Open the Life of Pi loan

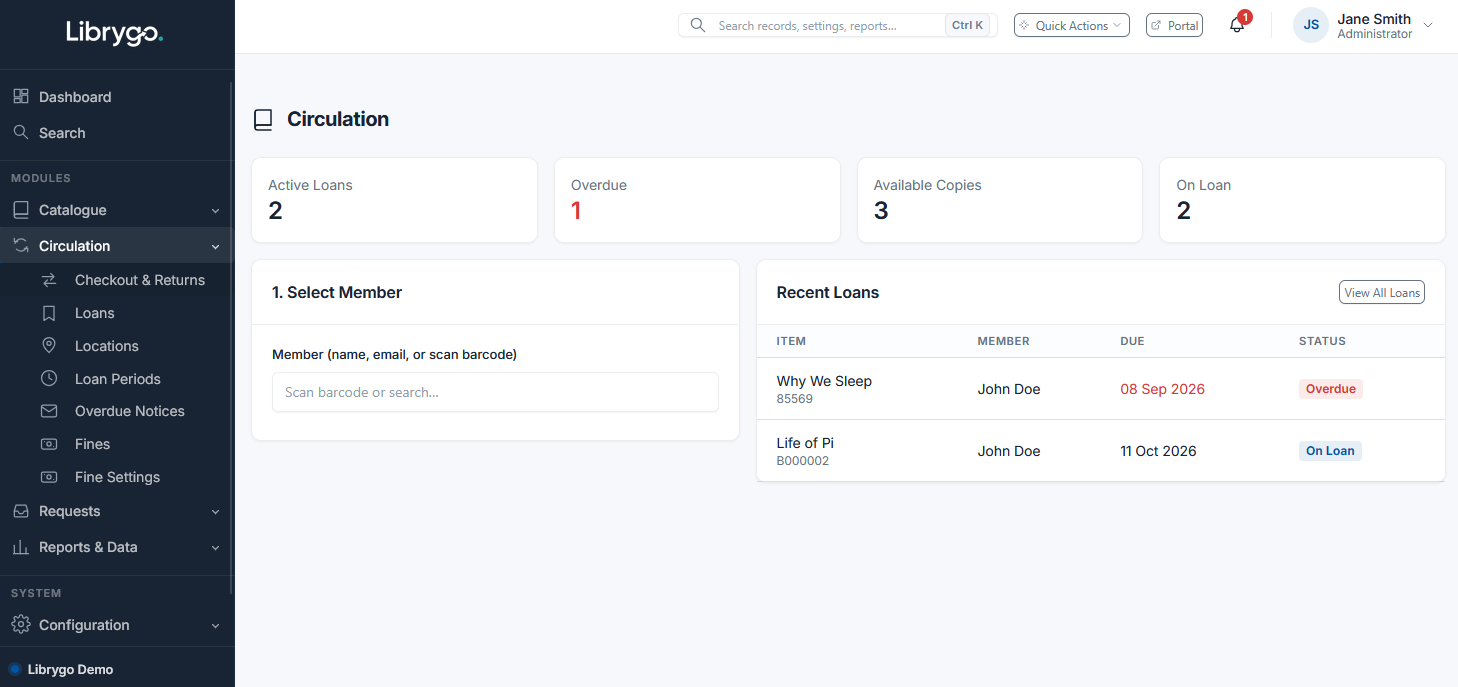[x=805, y=443]
